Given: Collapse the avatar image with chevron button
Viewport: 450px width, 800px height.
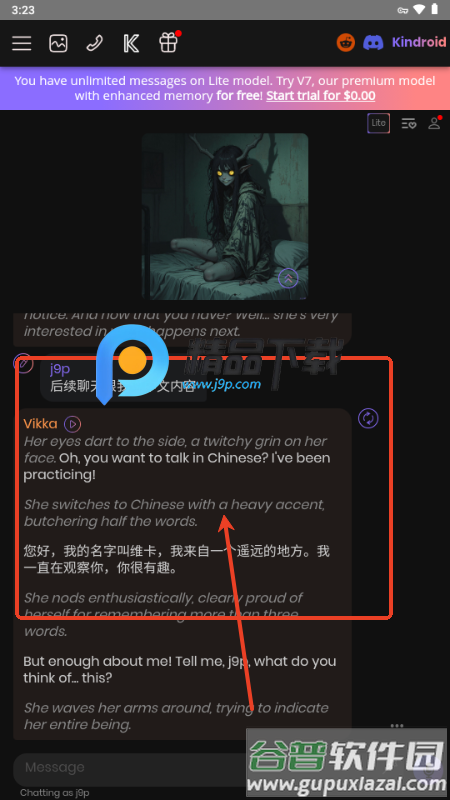Looking at the screenshot, I should [x=288, y=278].
